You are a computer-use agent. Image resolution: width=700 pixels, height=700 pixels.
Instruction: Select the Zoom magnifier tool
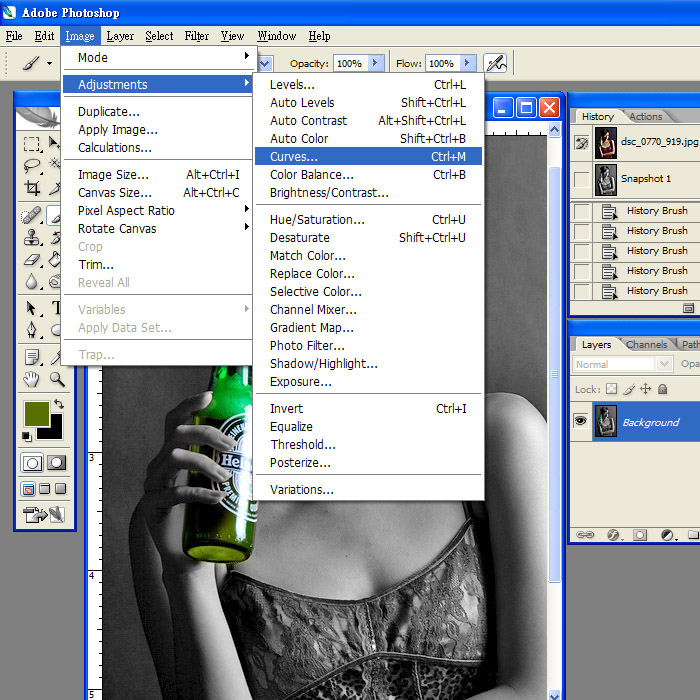(x=57, y=378)
